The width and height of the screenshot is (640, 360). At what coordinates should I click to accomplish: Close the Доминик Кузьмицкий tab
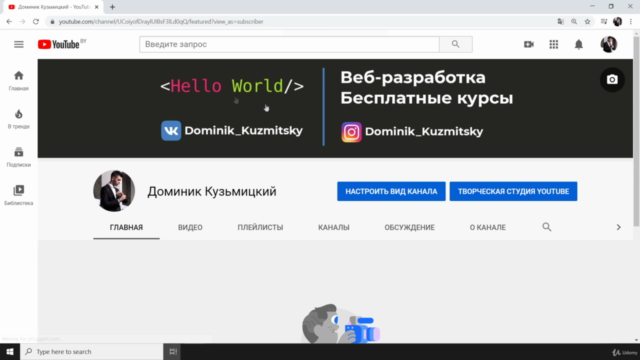97,7
